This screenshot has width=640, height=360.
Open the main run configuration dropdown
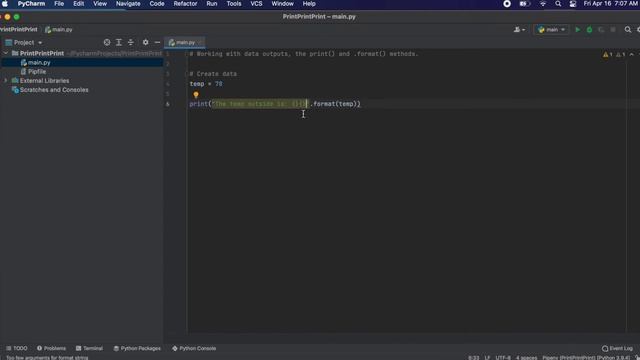pyautogui.click(x=551, y=30)
